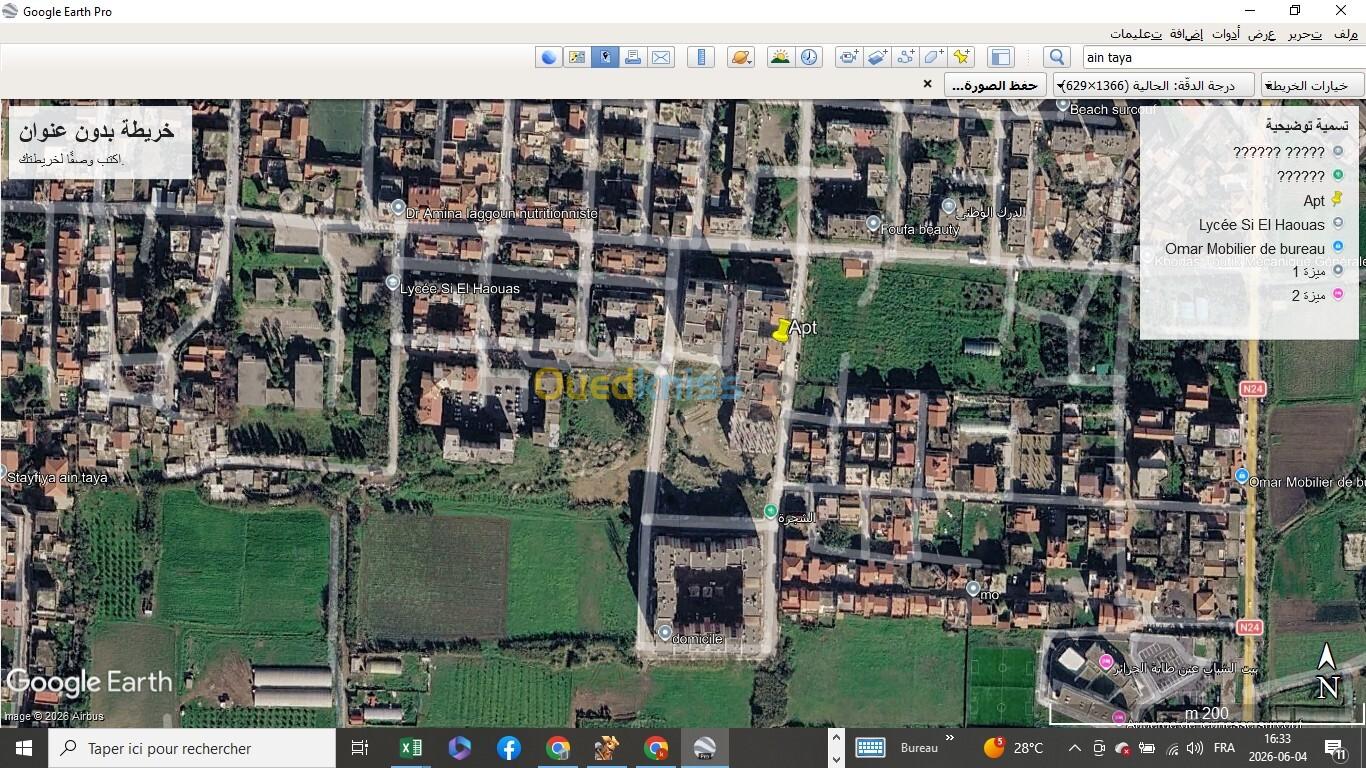This screenshot has width=1366, height=768.
Task: Open the أدوات menu
Action: [x=1226, y=34]
